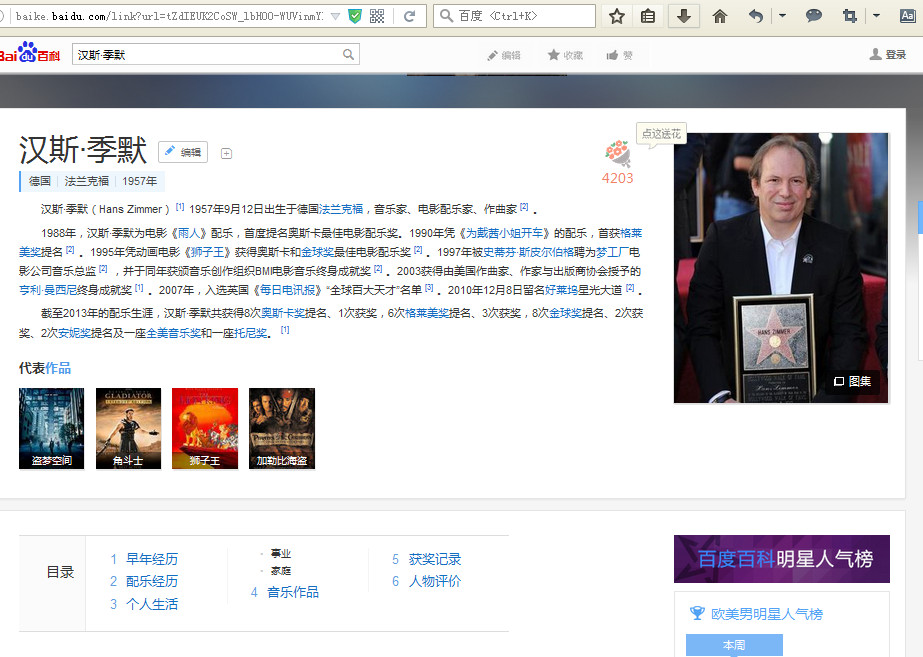Bookmark this page with star icon

616,16
